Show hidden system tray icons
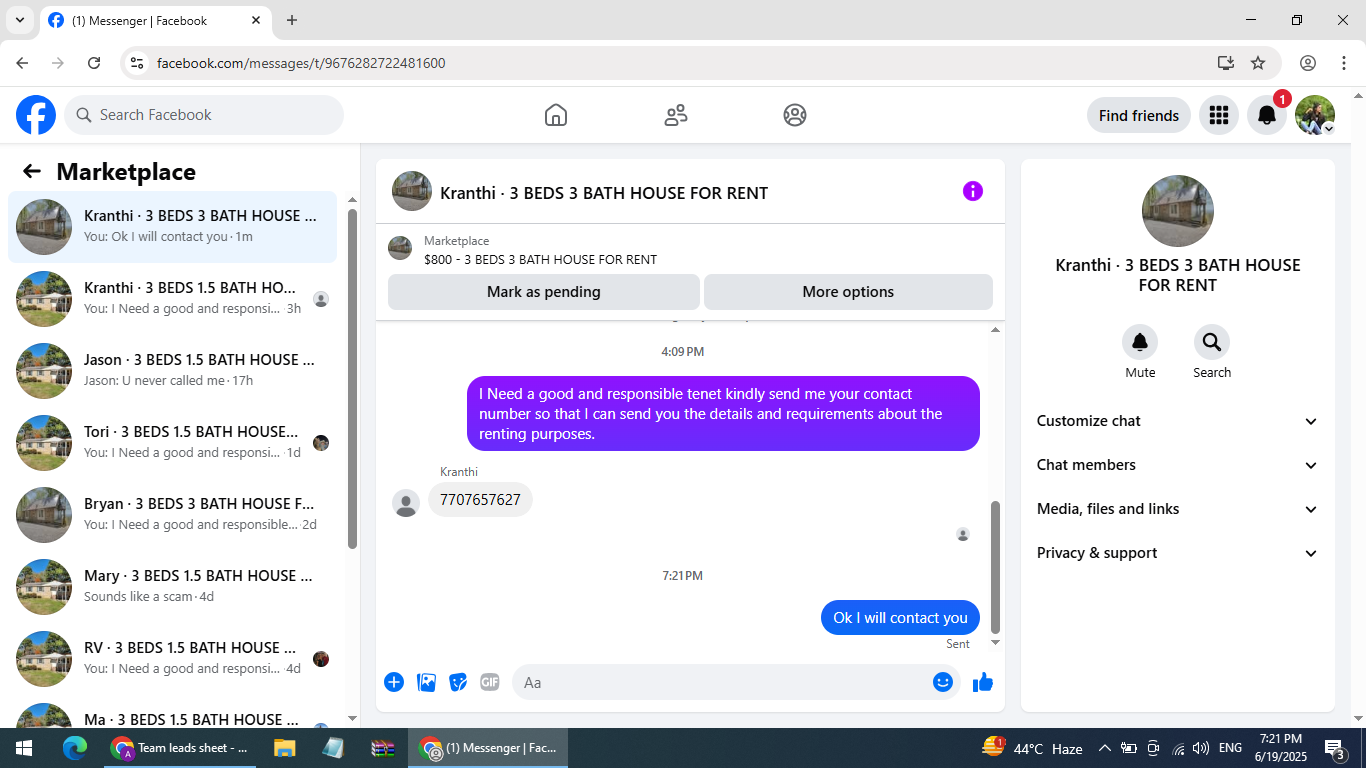 pyautogui.click(x=1105, y=748)
